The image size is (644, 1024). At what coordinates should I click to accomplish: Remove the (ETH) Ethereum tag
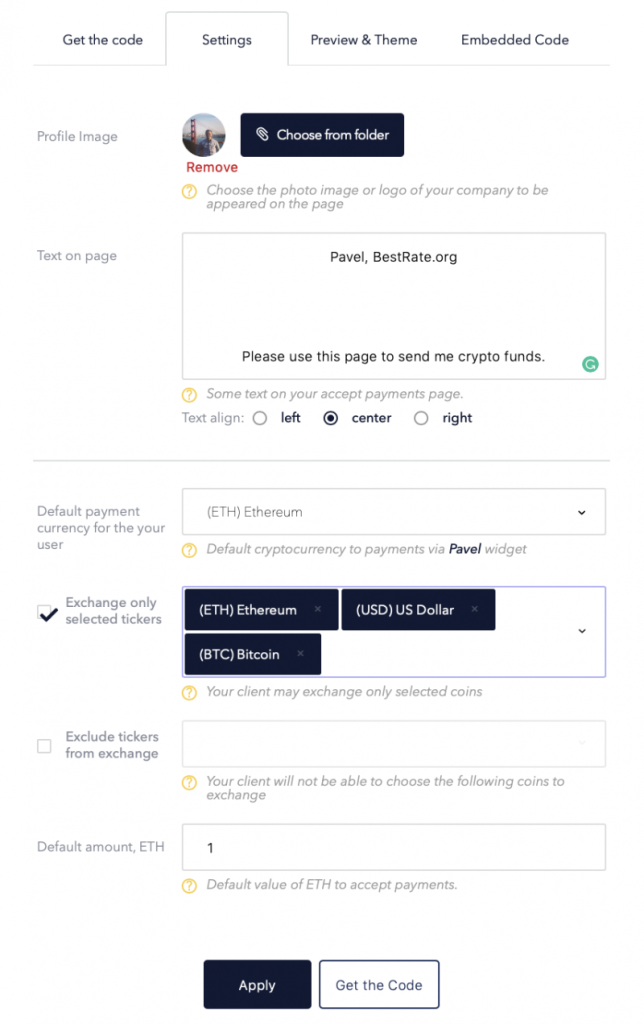pyautogui.click(x=318, y=609)
